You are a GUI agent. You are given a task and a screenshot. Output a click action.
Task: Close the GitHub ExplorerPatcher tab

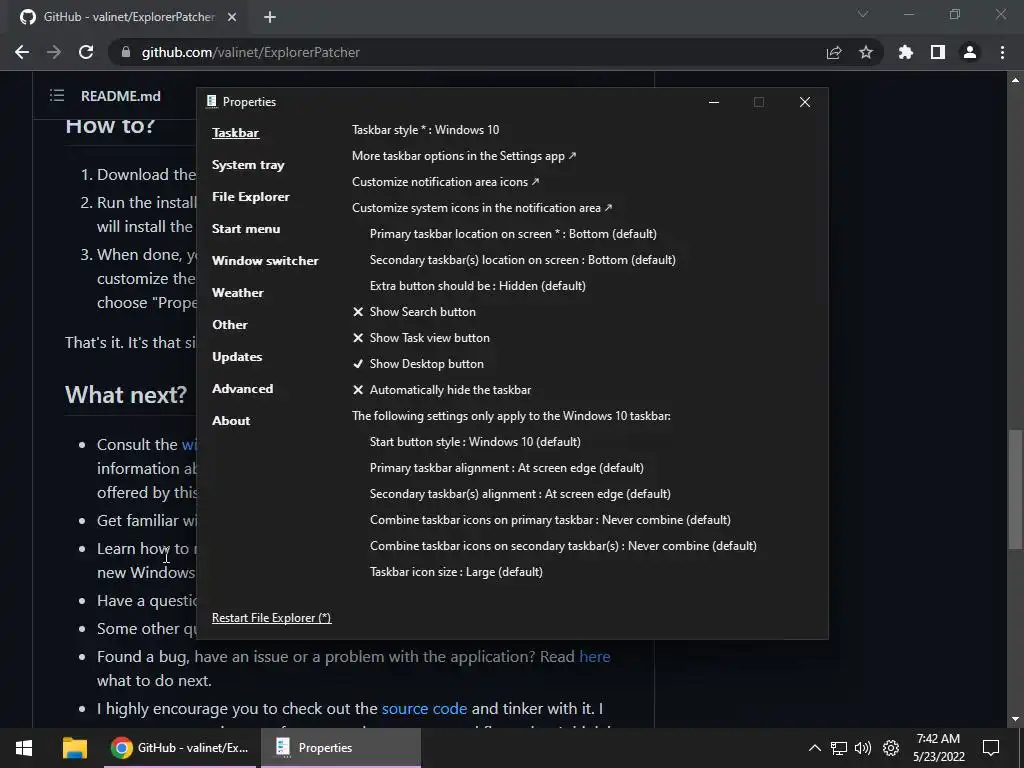click(232, 17)
